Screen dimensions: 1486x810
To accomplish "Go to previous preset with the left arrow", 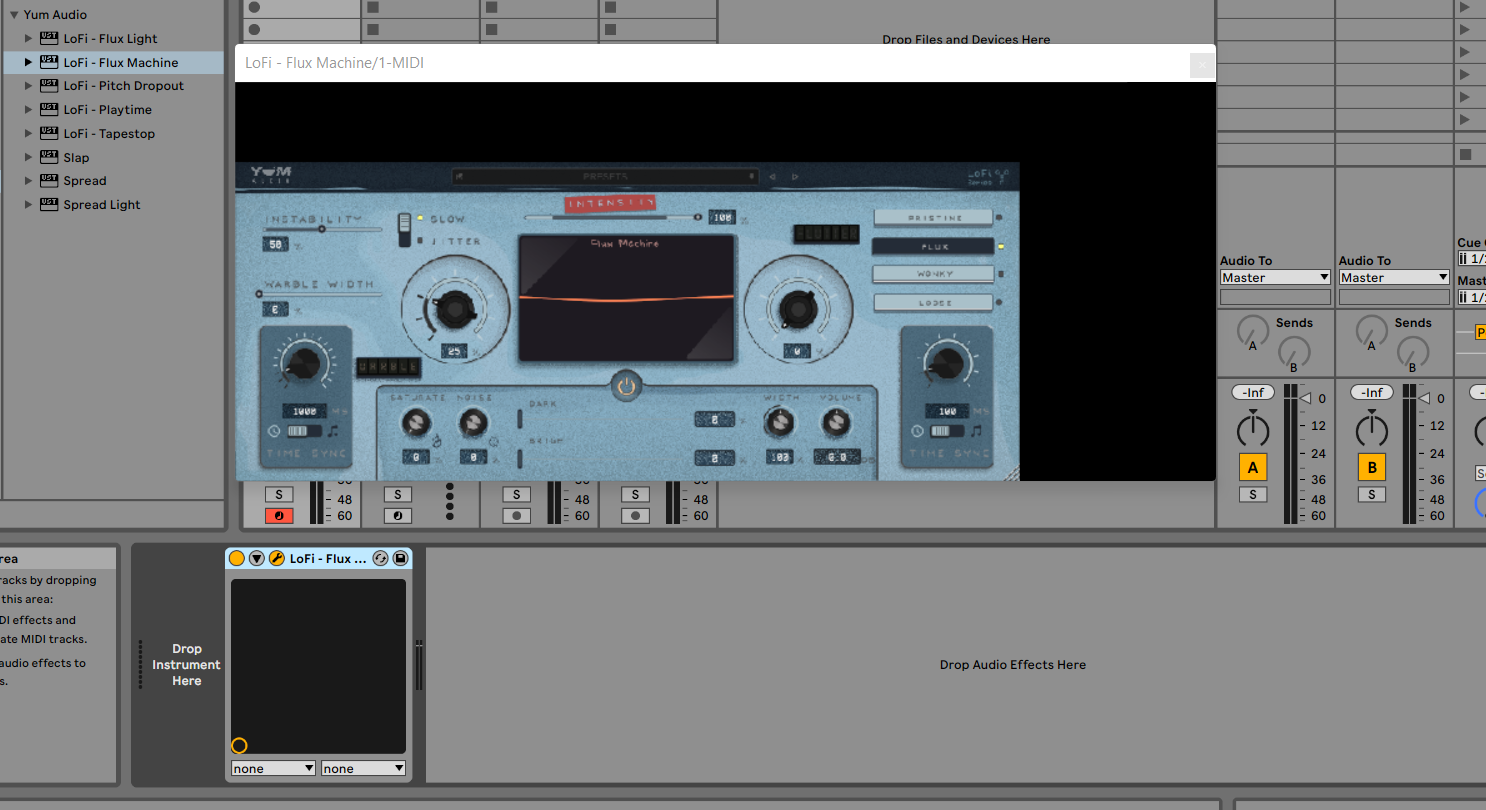I will click(x=772, y=177).
